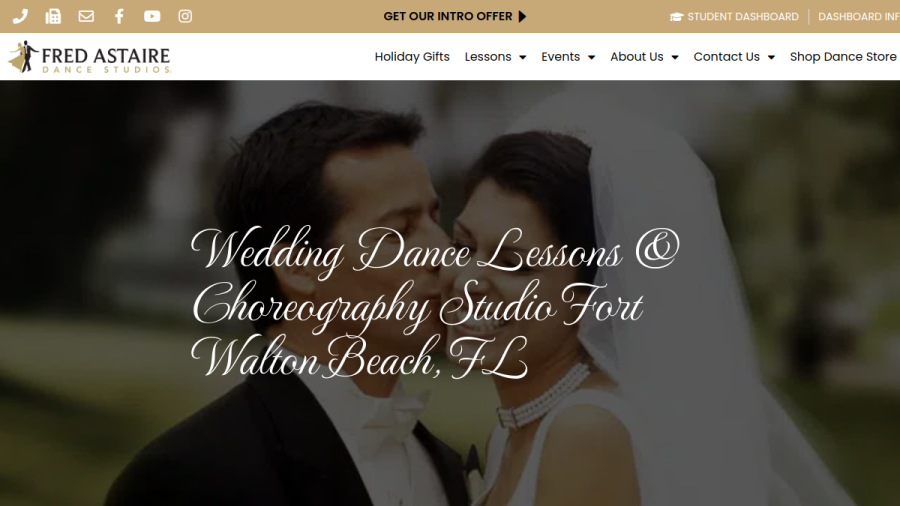Click the Wedding Dance Lessons heading text
The image size is (900, 506).
(x=435, y=303)
